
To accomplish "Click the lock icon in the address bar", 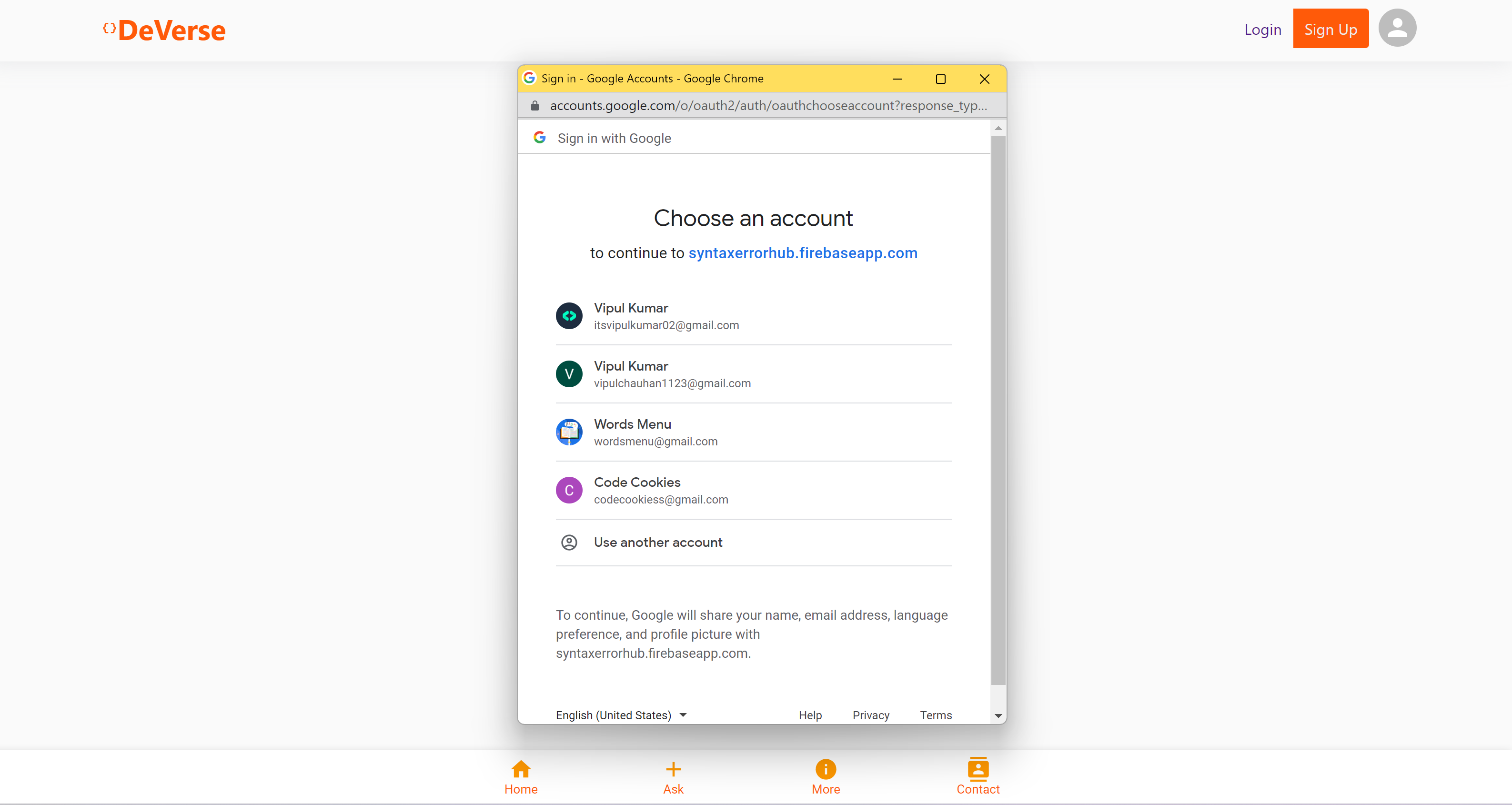I will pos(534,106).
